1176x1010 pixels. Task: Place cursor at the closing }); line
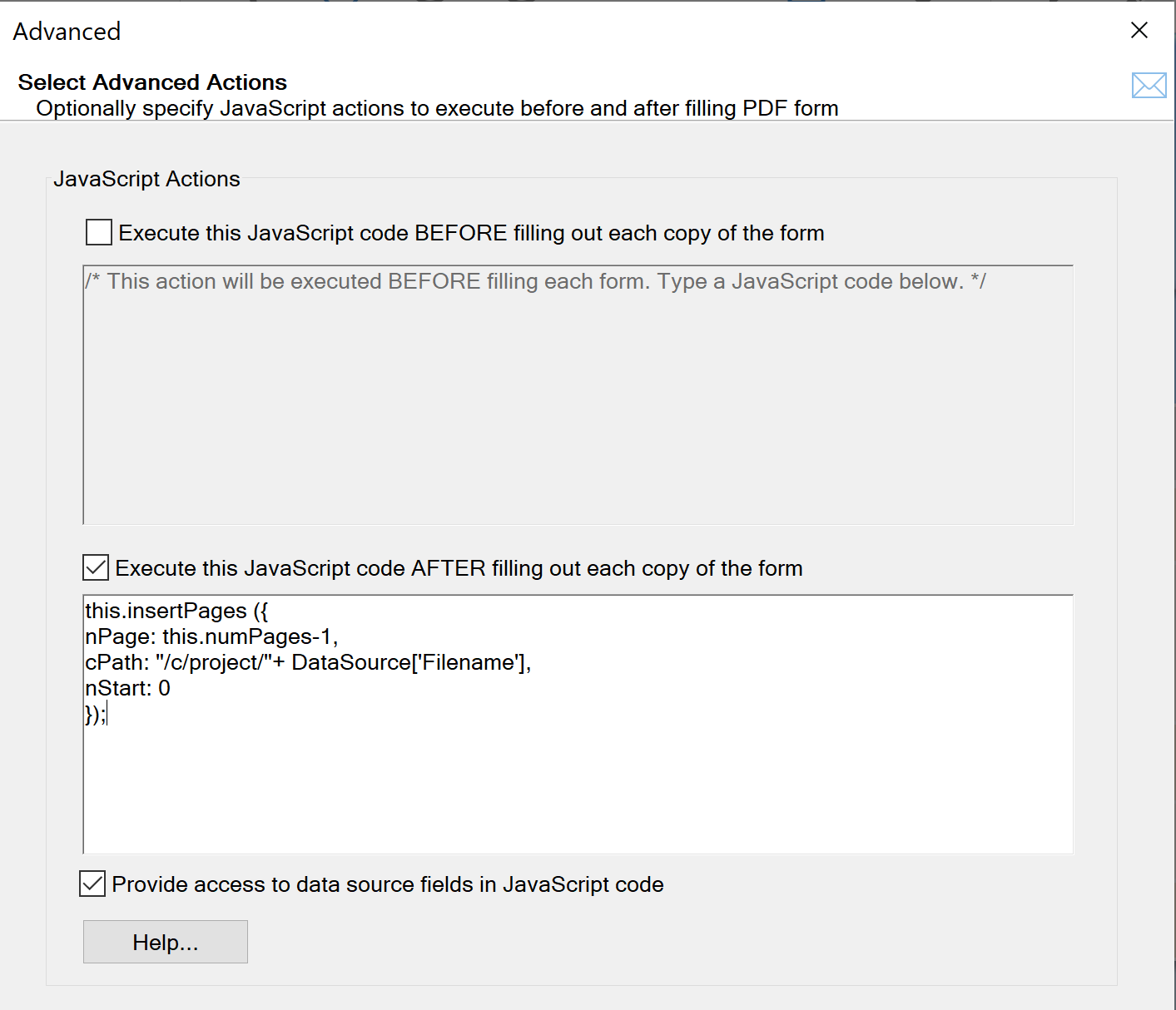pyautogui.click(x=96, y=714)
